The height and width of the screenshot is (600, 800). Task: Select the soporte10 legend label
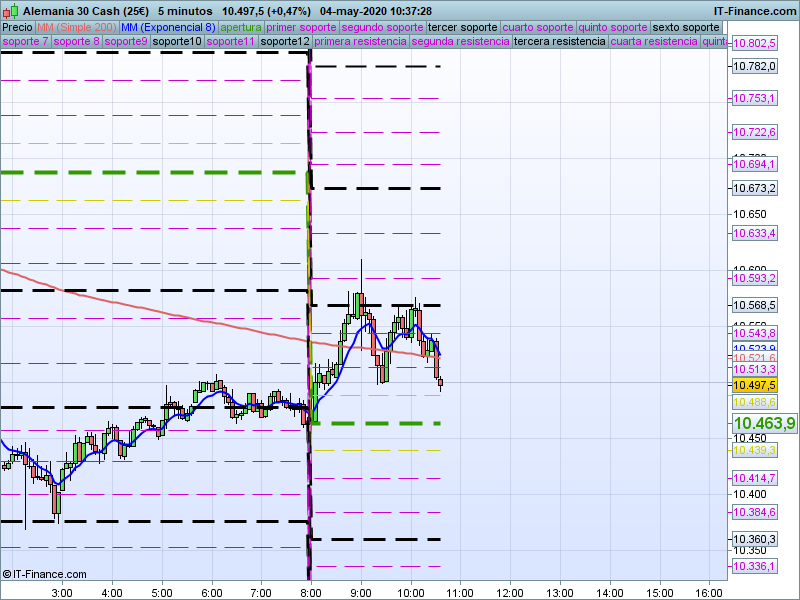coord(177,41)
